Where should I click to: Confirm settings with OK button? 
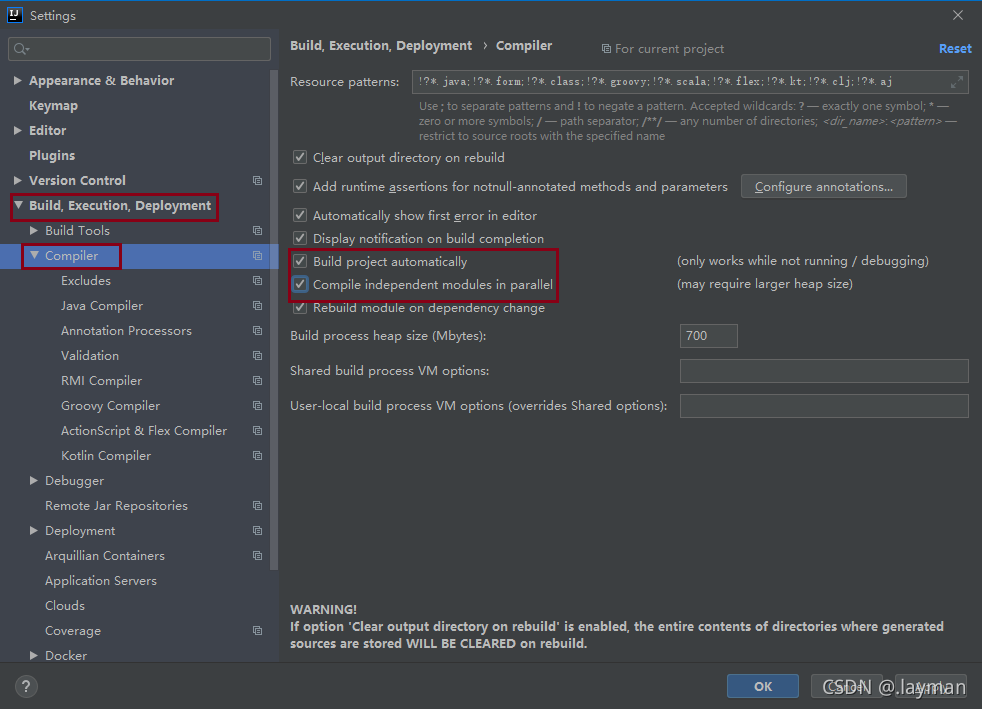(x=763, y=686)
